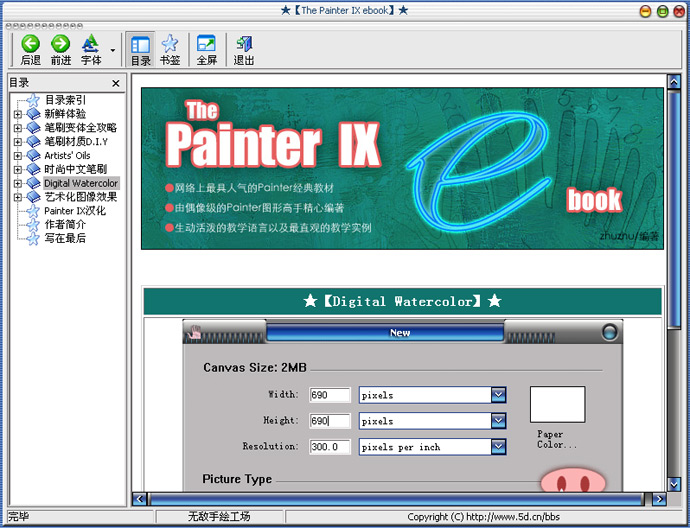Click the horizontal scrollbar thumb
The width and height of the screenshot is (690, 528).
click(x=396, y=499)
